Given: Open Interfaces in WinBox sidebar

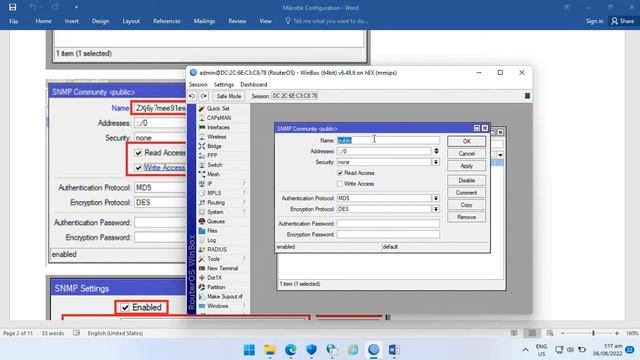Looking at the screenshot, I should pos(218,127).
